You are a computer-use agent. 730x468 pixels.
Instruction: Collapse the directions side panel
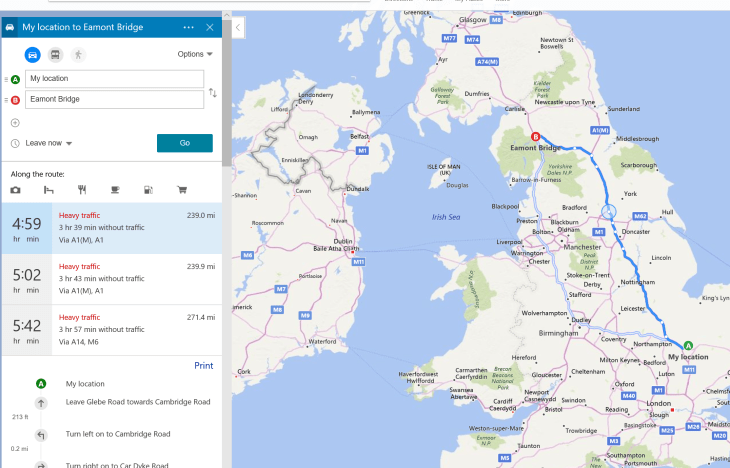pyautogui.click(x=239, y=28)
